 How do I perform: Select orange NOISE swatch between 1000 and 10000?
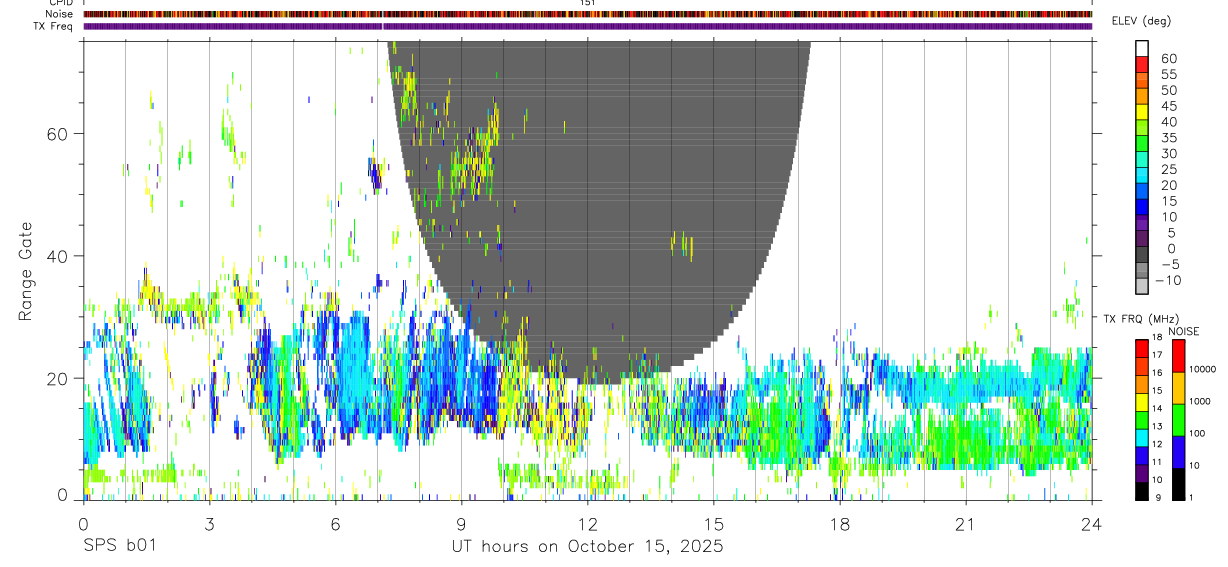click(1177, 388)
